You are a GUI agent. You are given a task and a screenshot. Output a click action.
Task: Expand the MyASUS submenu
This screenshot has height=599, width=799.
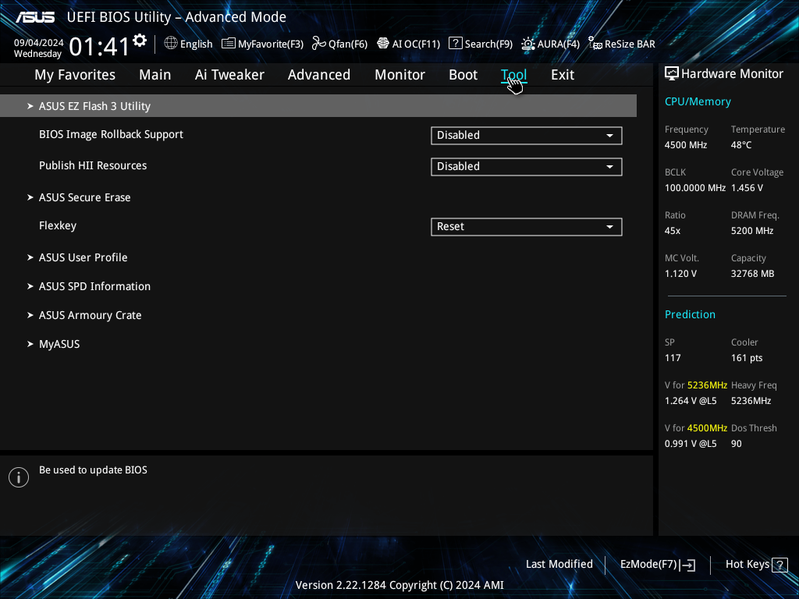pos(59,344)
